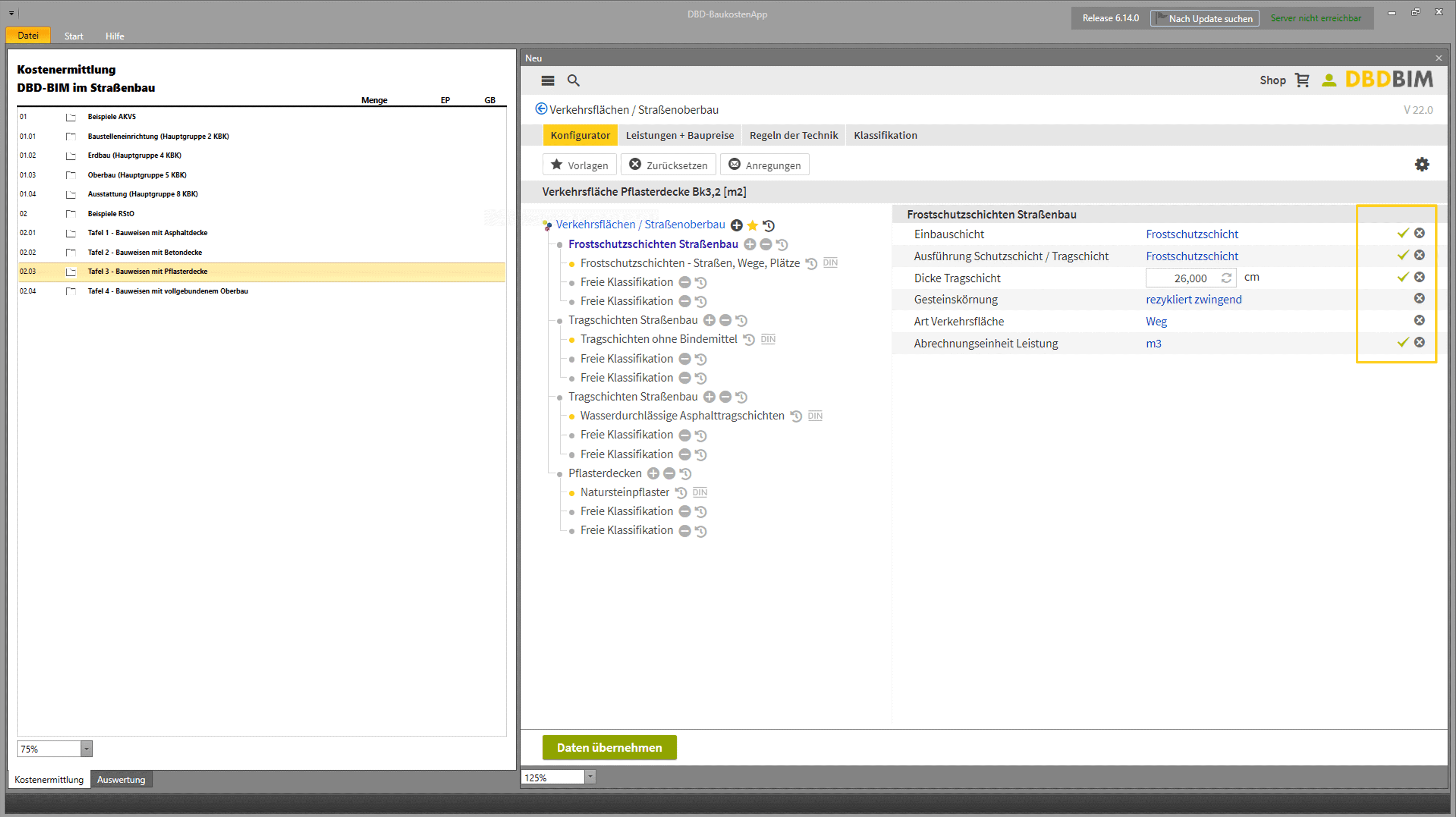Clear the Dicke Tragschicht value with X icon

[1419, 277]
